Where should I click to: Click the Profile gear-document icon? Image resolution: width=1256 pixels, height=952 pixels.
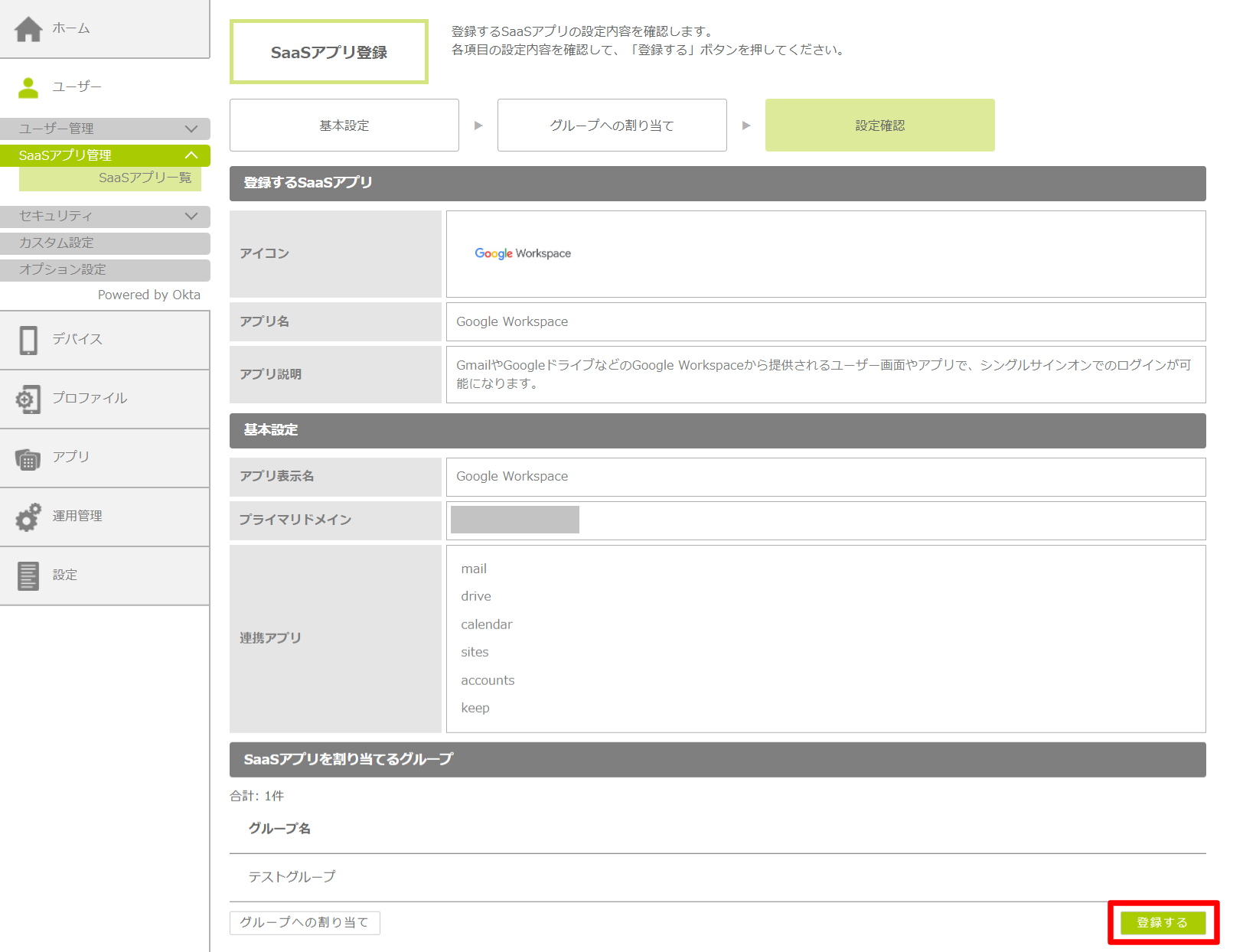tap(28, 399)
